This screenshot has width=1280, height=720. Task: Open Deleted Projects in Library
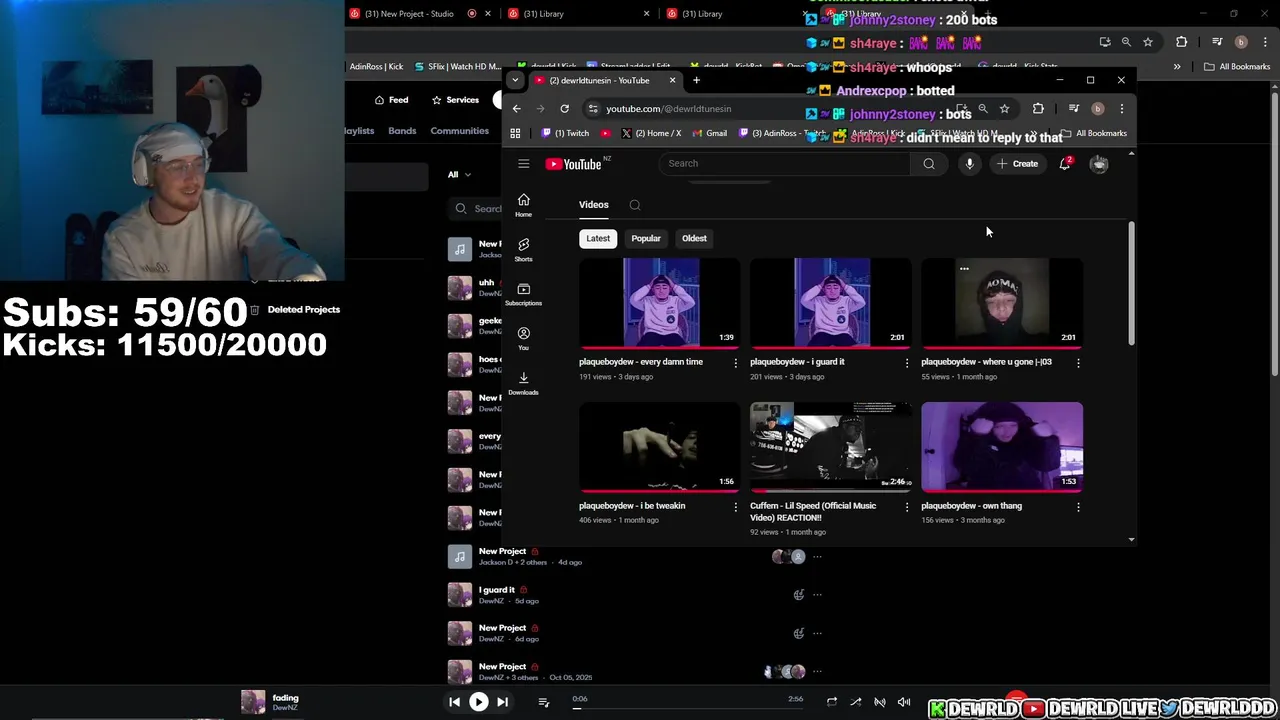click(295, 310)
